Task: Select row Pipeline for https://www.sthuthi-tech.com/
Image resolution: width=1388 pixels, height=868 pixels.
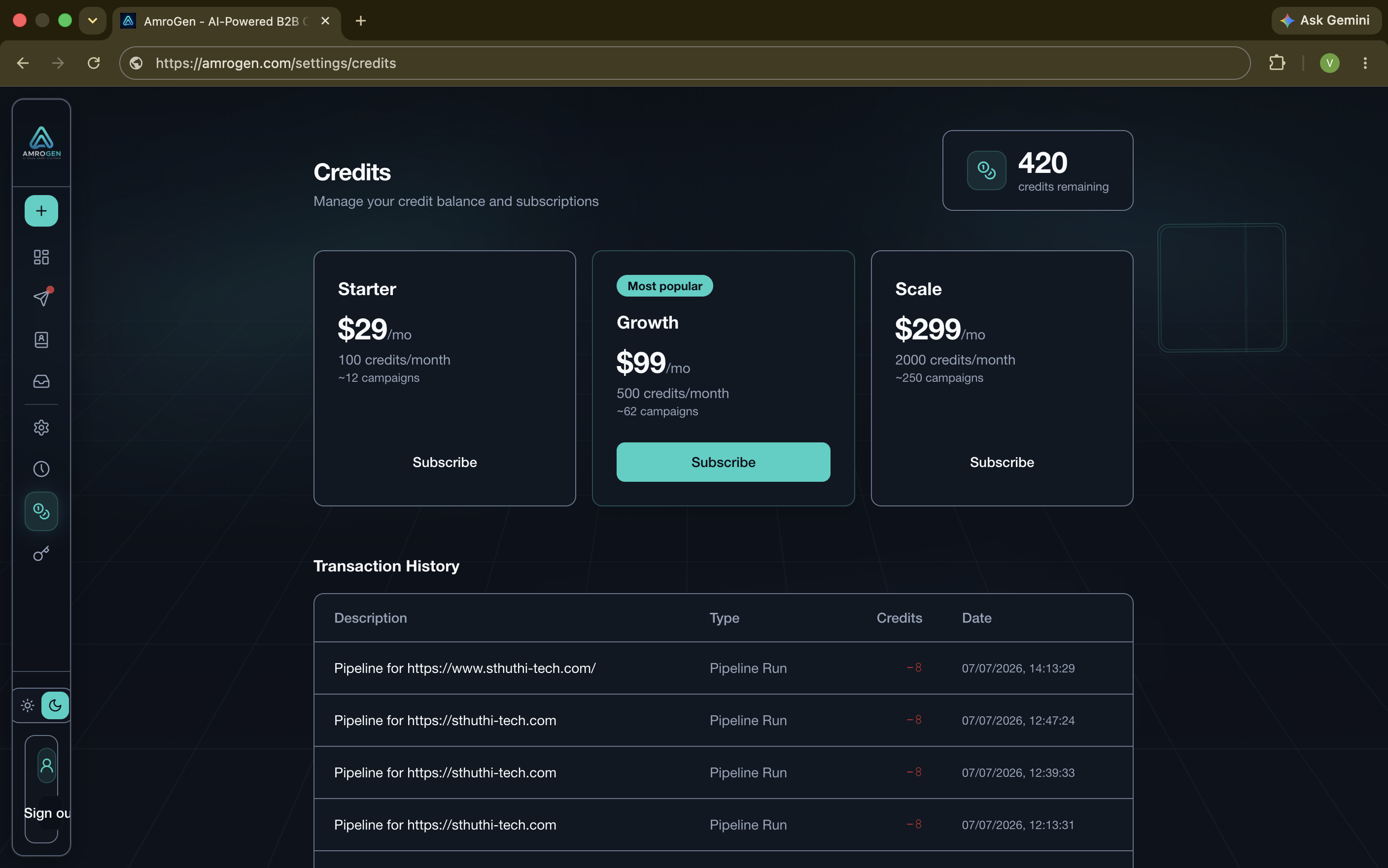Action: (723, 668)
